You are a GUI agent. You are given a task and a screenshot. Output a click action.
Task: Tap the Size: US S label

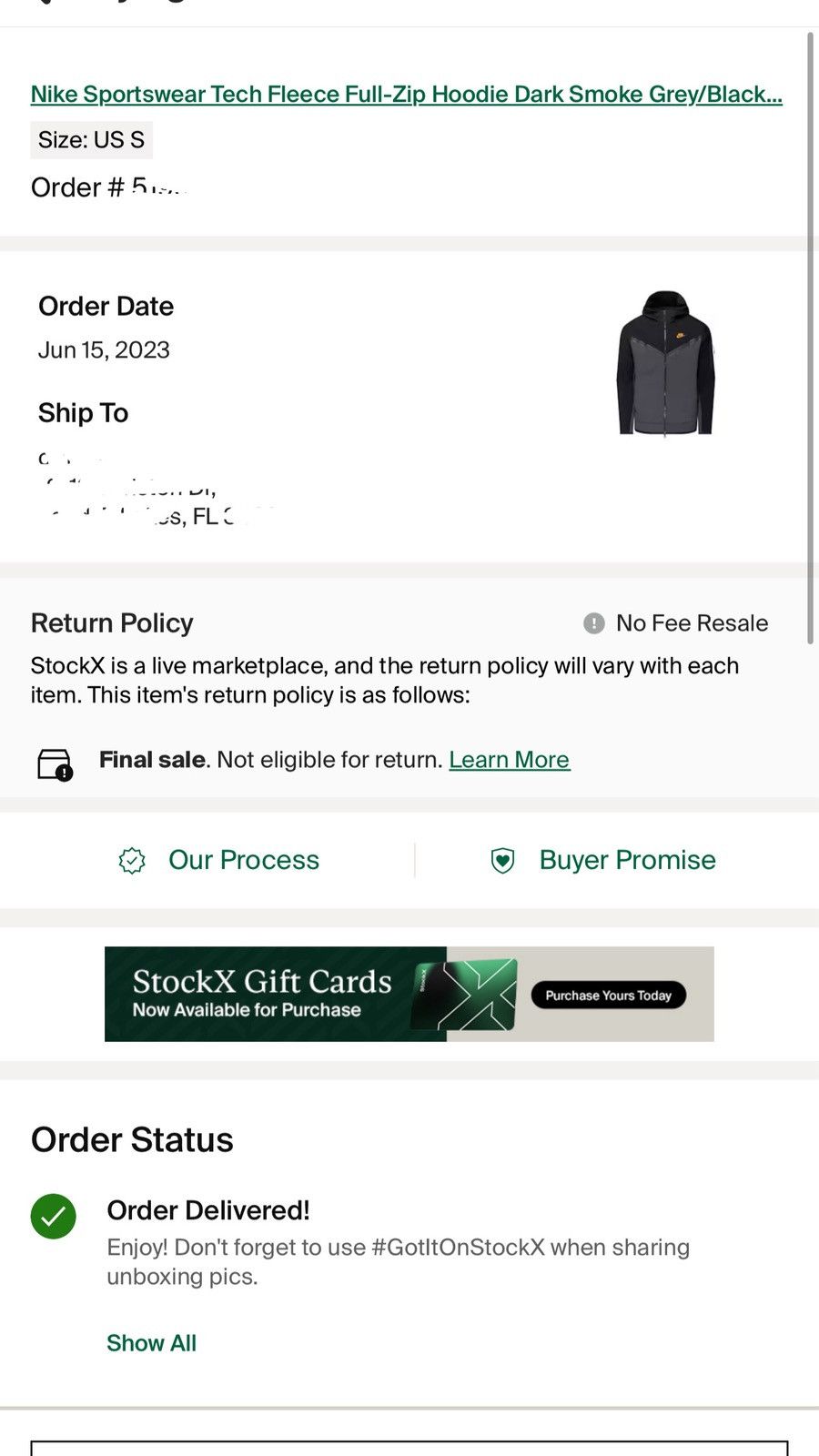pyautogui.click(x=91, y=140)
